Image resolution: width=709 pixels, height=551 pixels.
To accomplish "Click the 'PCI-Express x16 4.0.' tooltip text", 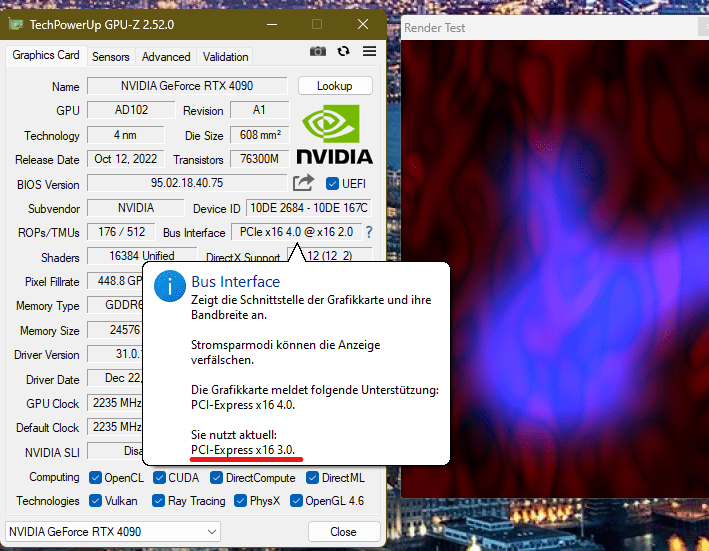I will tap(243, 405).
